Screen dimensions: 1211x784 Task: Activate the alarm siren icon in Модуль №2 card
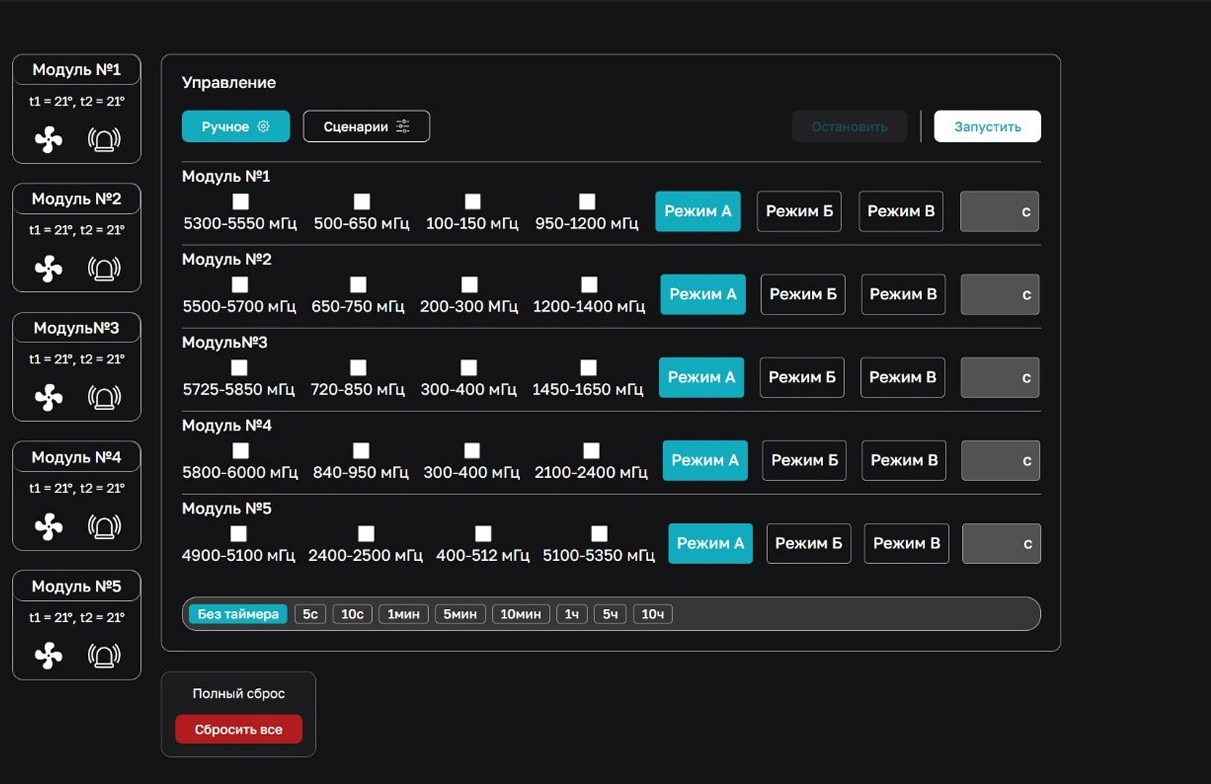[x=104, y=269]
